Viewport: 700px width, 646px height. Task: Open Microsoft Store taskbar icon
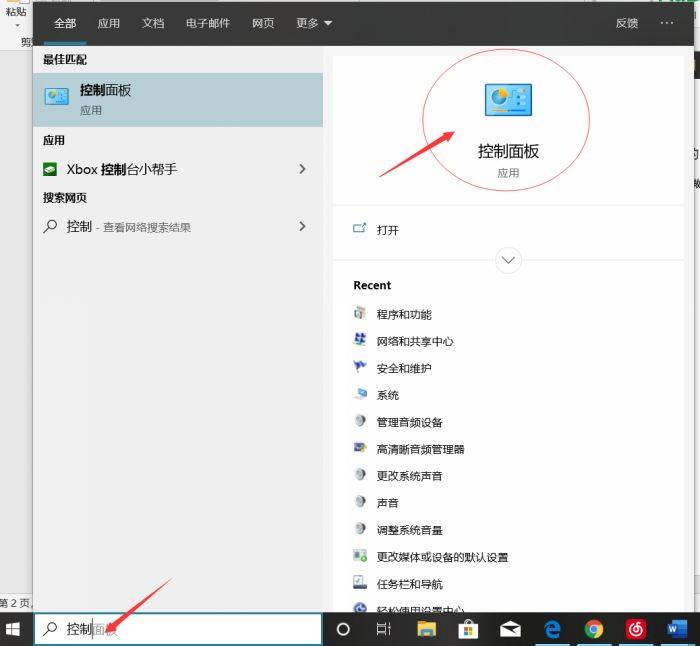pyautogui.click(x=468, y=629)
